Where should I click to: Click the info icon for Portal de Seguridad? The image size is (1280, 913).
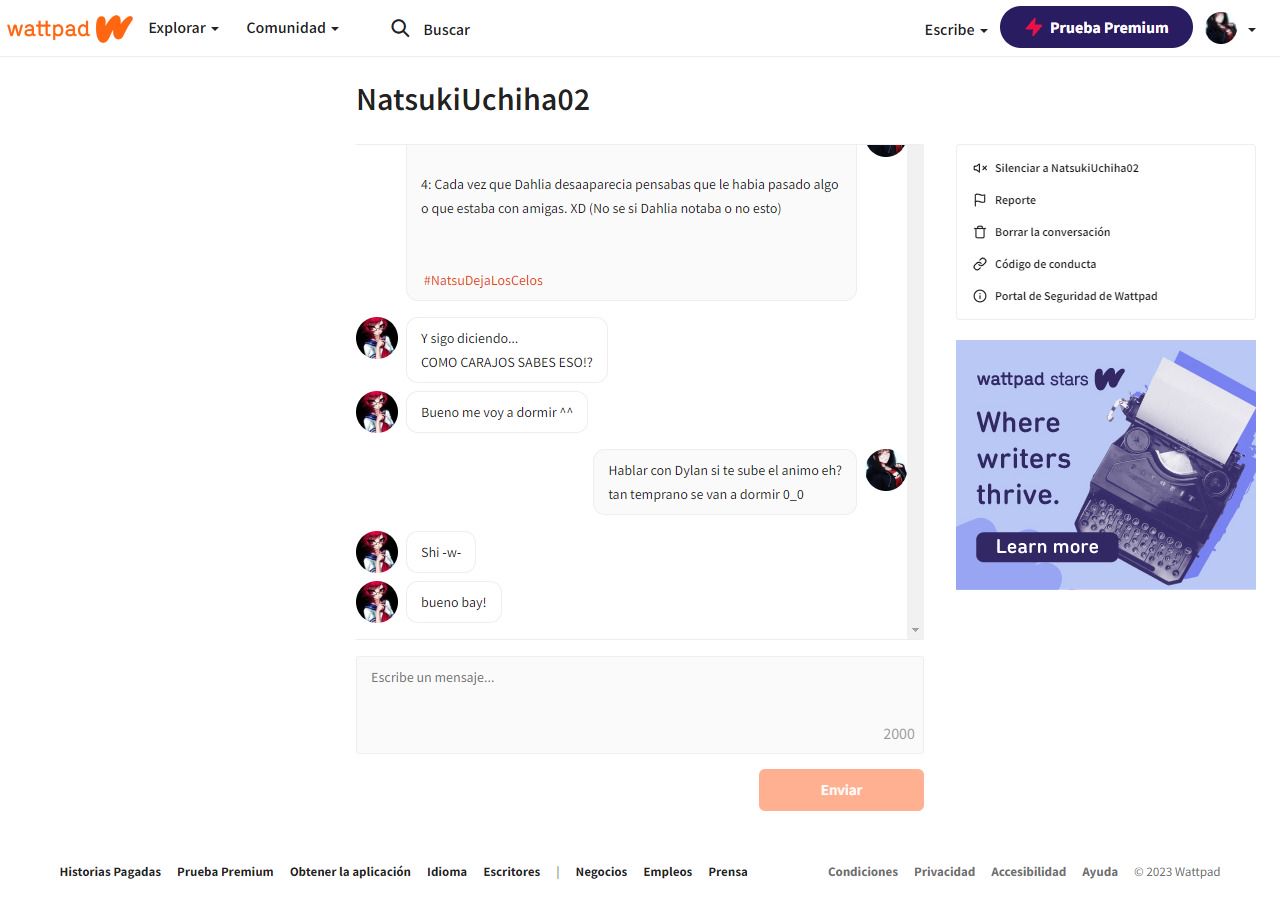[x=980, y=296]
